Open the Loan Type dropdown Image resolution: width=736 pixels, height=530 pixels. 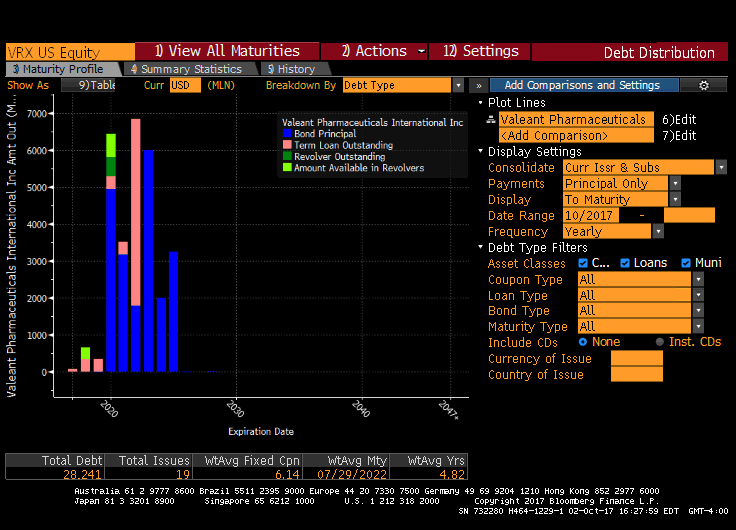tap(698, 295)
